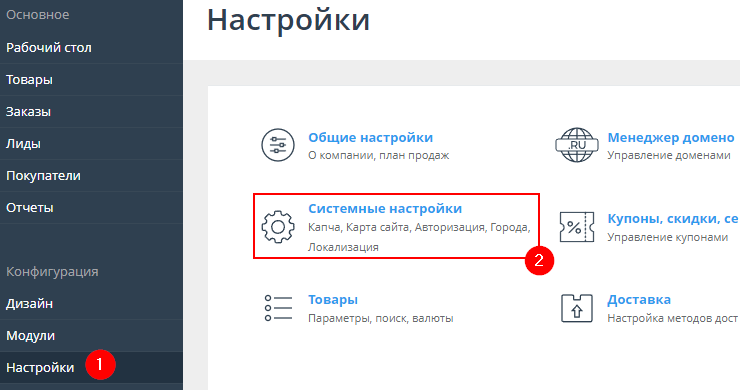Open Дизайн configuration item

[x=91, y=304]
